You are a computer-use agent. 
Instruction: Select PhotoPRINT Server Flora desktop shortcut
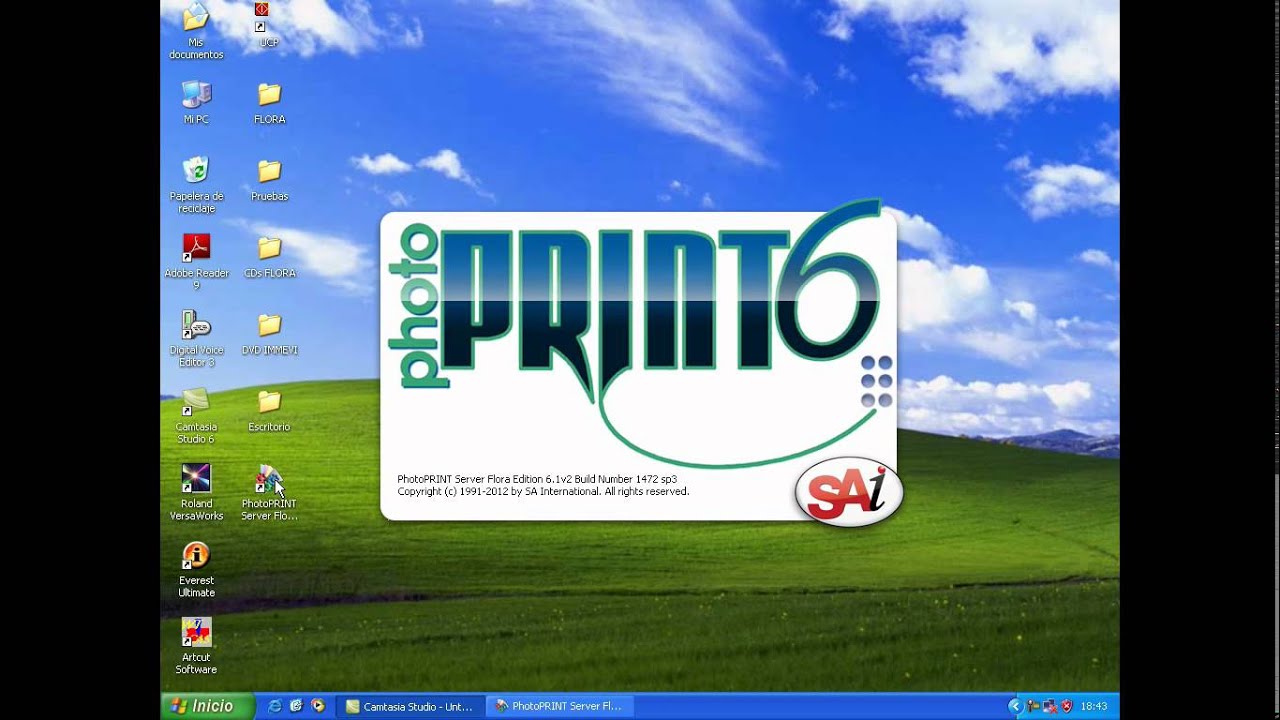(x=269, y=493)
